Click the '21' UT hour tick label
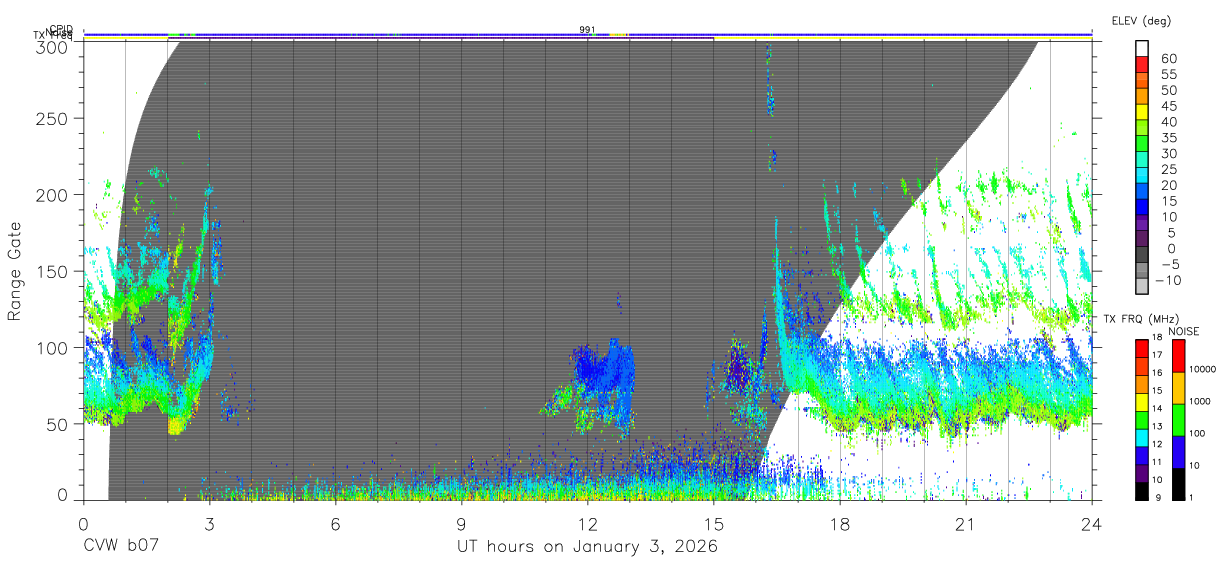The height and width of the screenshot is (567, 1228). click(966, 524)
